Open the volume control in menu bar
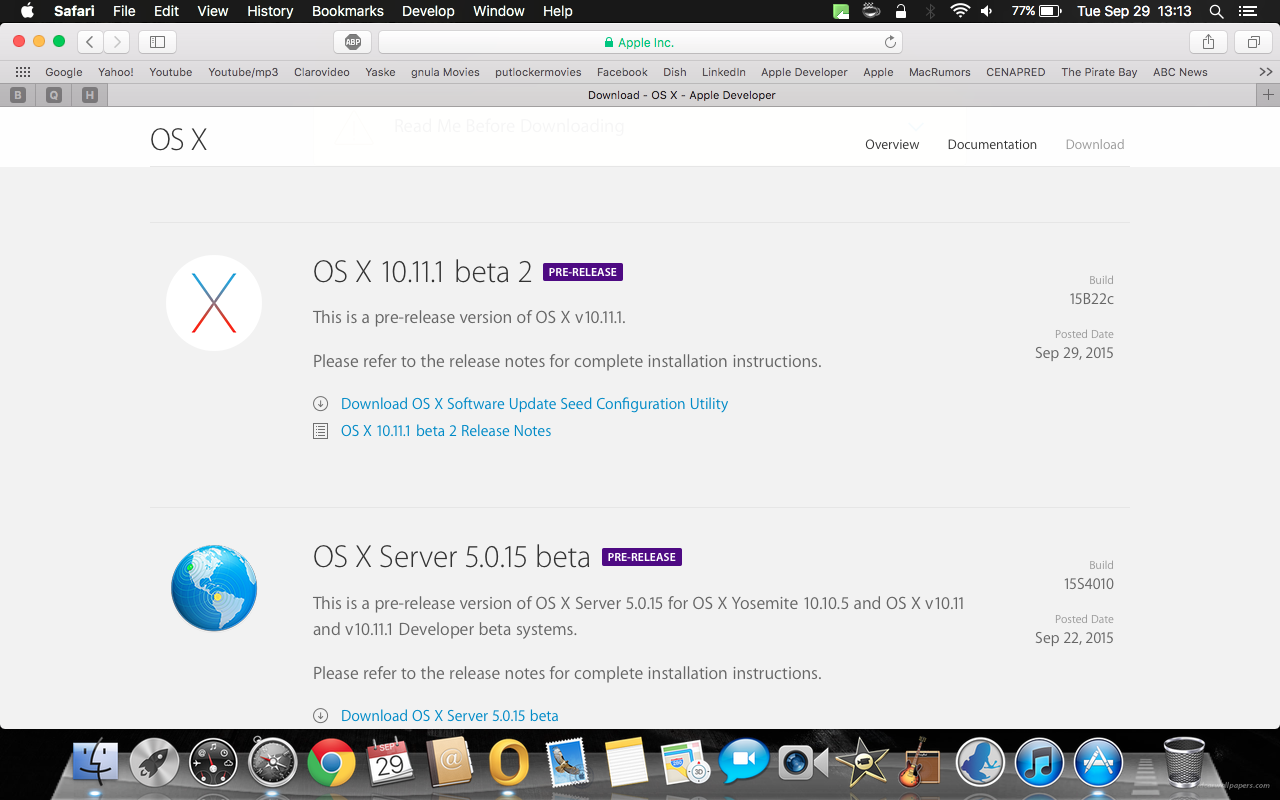The height and width of the screenshot is (800, 1280). pos(987,11)
